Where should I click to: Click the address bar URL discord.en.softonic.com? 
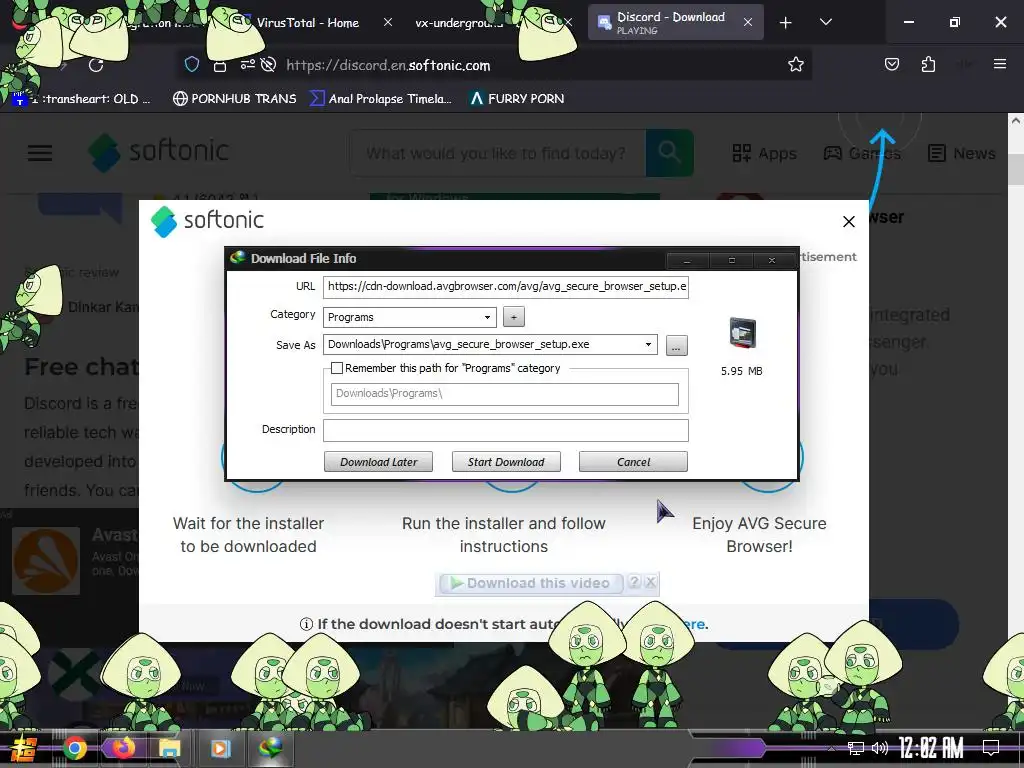coord(388,65)
